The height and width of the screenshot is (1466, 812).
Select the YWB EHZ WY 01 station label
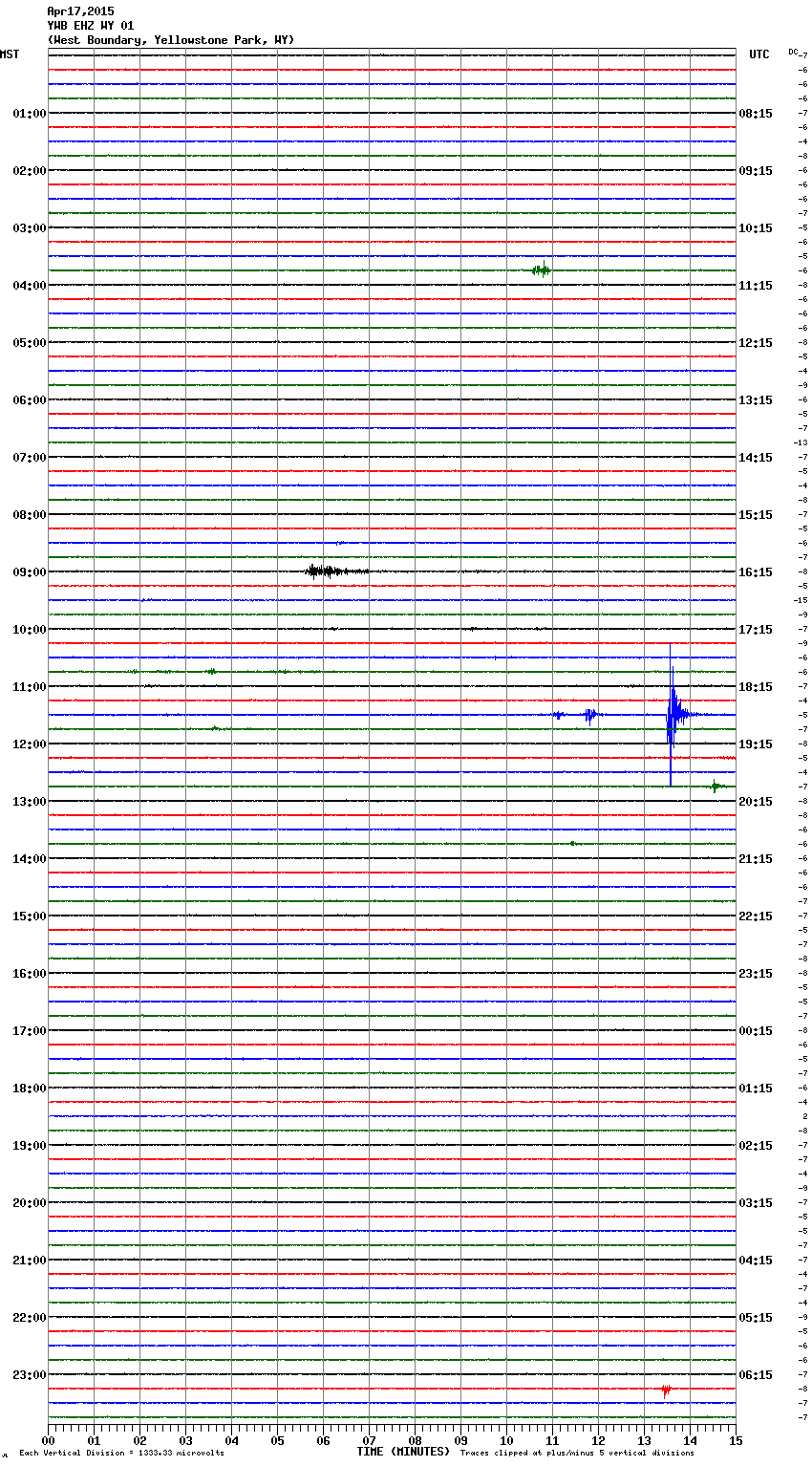coord(91,26)
